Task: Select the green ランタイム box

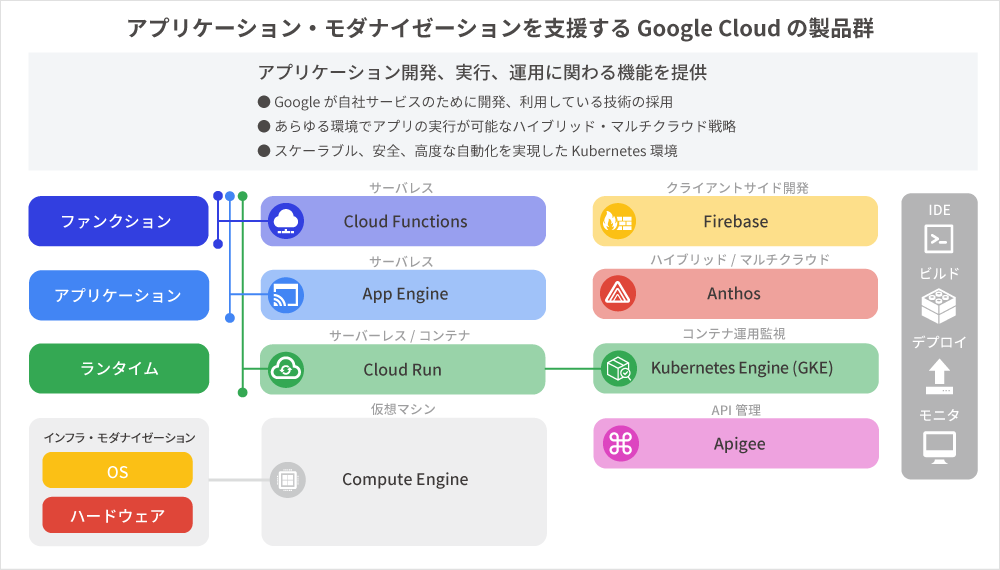Action: [118, 369]
